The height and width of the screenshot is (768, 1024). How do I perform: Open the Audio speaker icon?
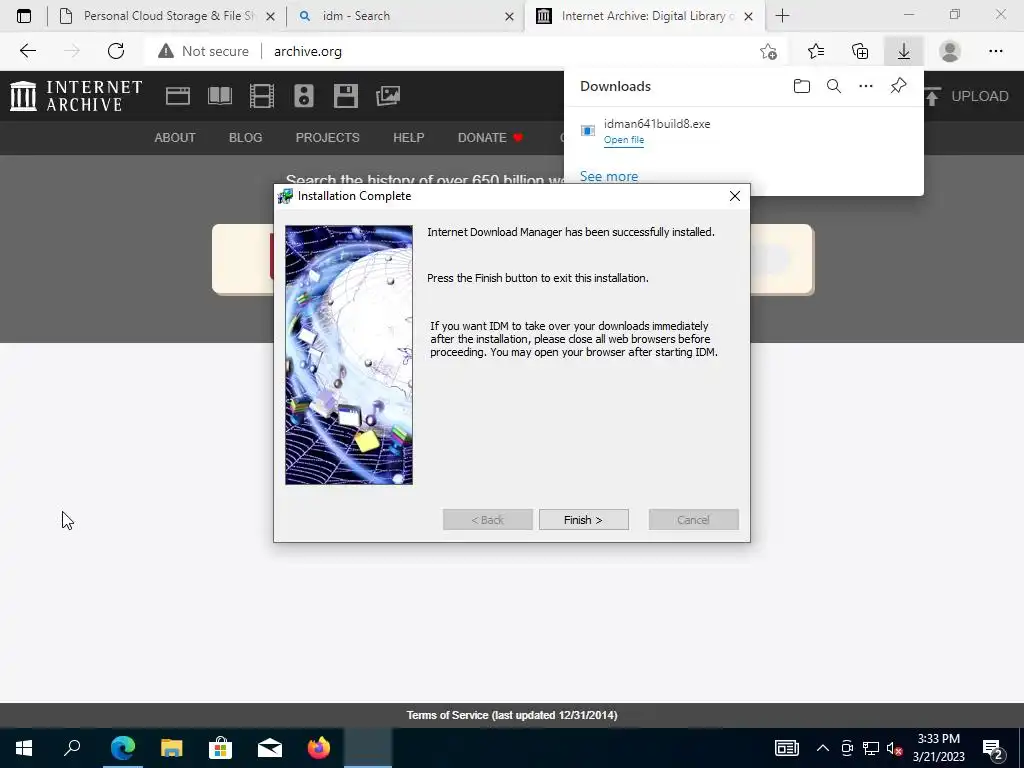coord(304,96)
